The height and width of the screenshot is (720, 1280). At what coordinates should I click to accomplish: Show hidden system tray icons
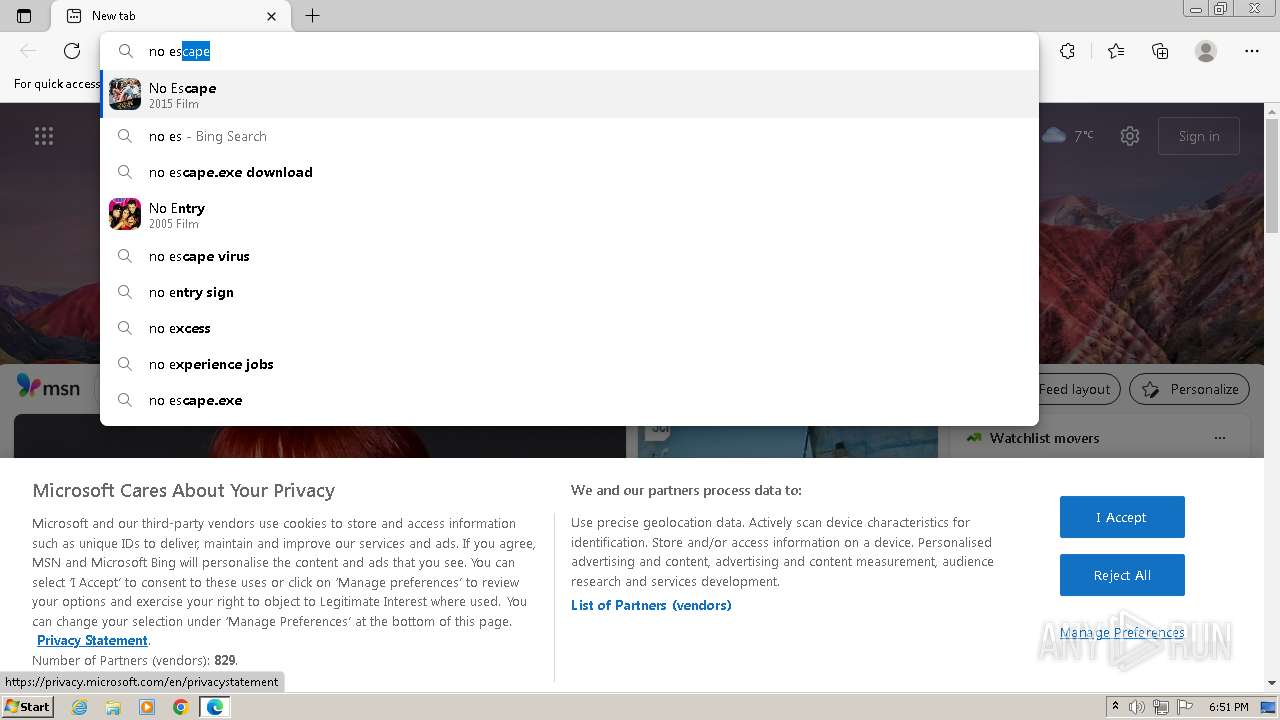tap(1115, 706)
